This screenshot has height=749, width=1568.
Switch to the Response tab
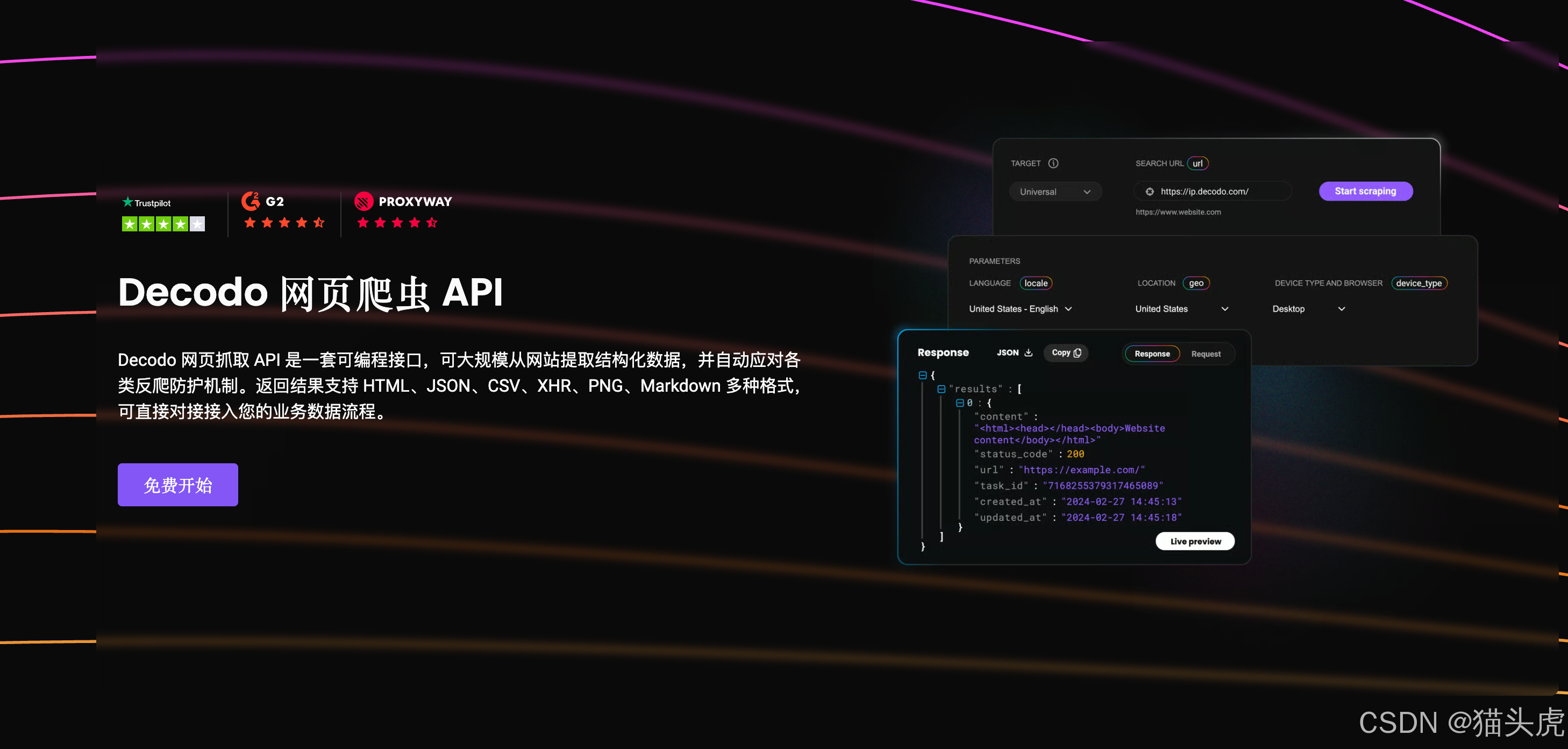click(x=1152, y=354)
